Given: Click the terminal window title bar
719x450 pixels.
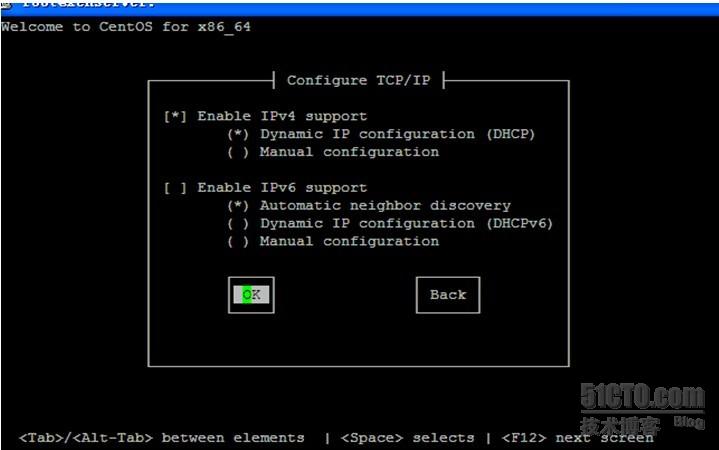Looking at the screenshot, I should coord(360,7).
